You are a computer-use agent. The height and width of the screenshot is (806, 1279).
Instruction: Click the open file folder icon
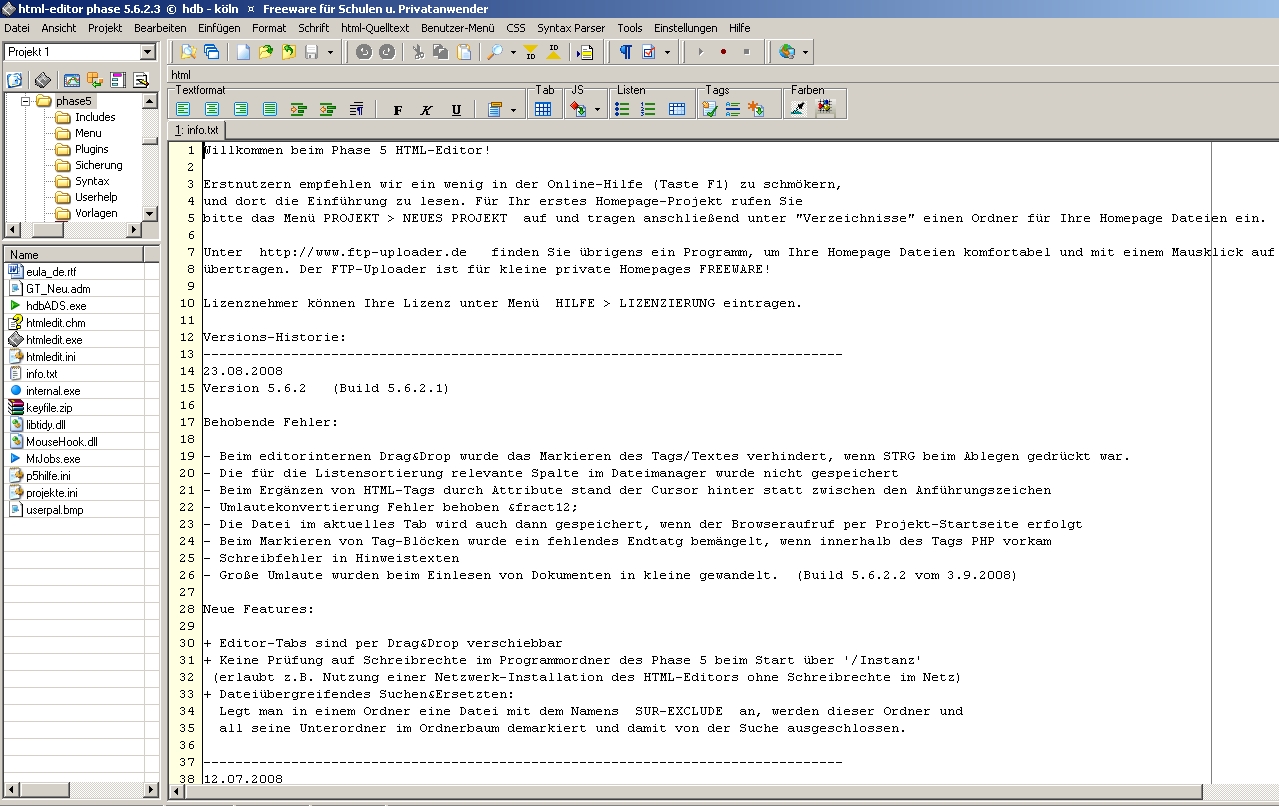click(266, 52)
